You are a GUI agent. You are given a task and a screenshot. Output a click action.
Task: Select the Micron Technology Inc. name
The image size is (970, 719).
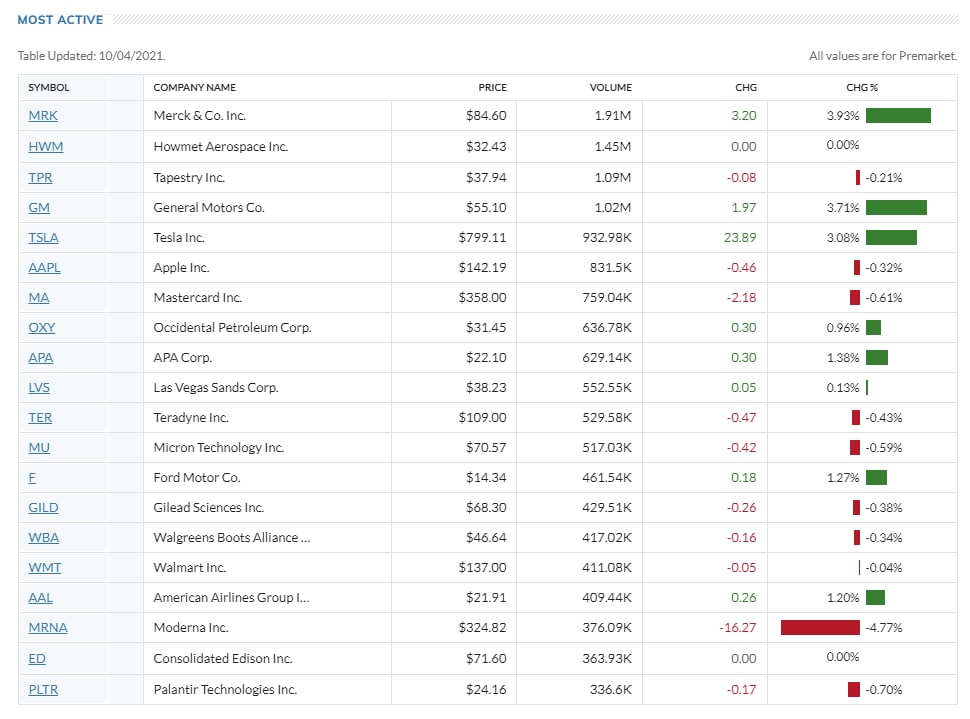click(218, 448)
